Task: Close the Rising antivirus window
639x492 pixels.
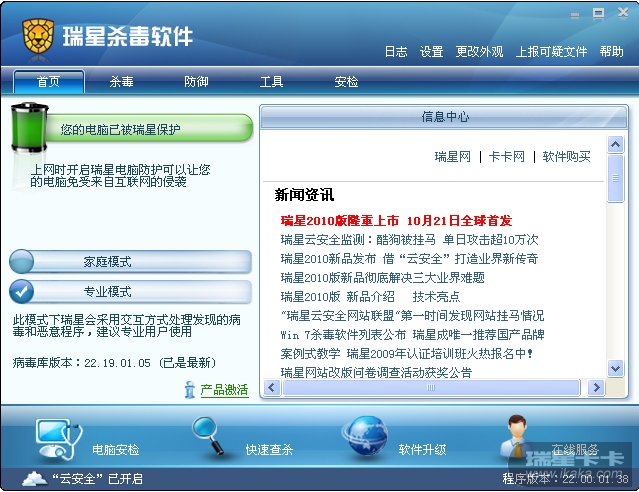Action: pyautogui.click(x=623, y=13)
